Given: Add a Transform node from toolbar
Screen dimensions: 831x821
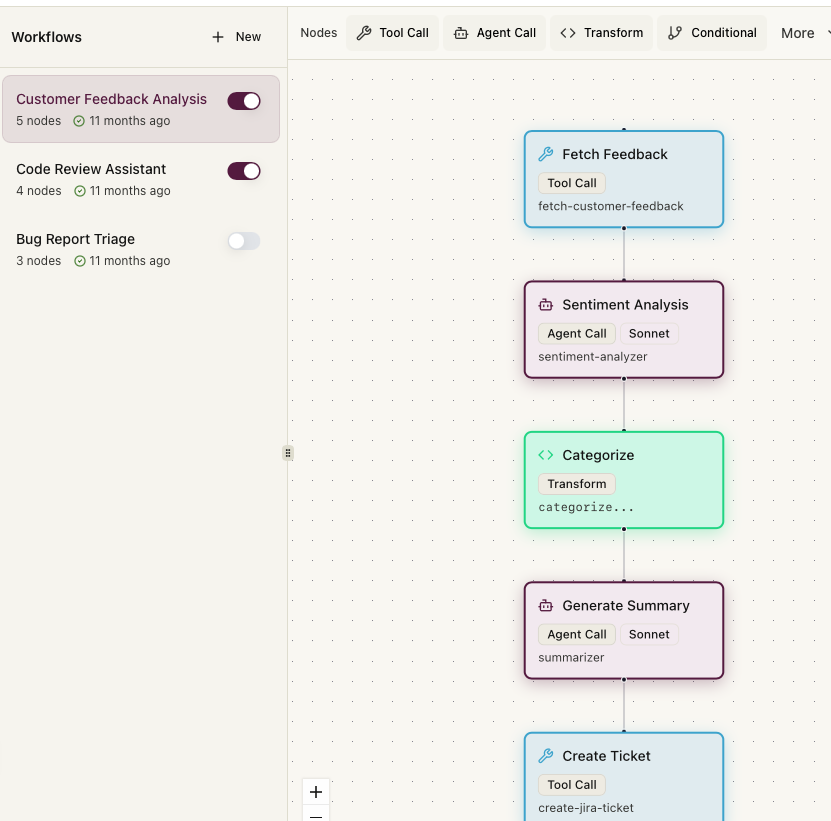Looking at the screenshot, I should [601, 33].
